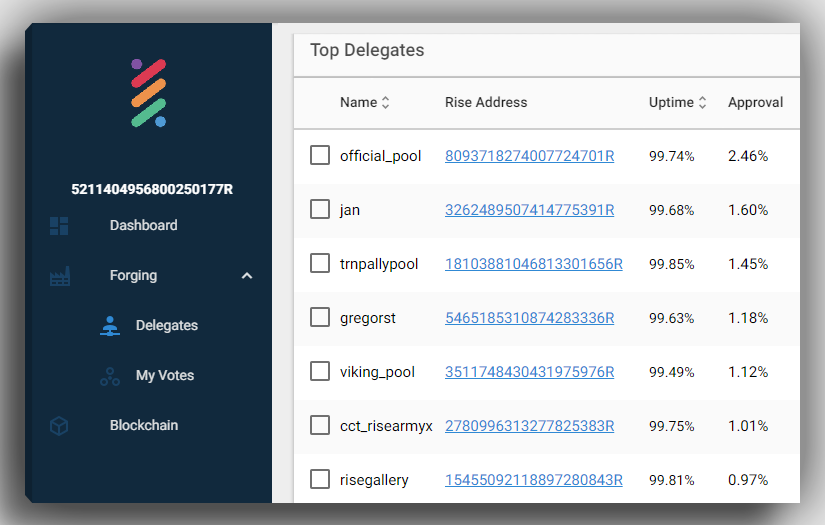Click the Blockchain cube icon

(x=59, y=426)
